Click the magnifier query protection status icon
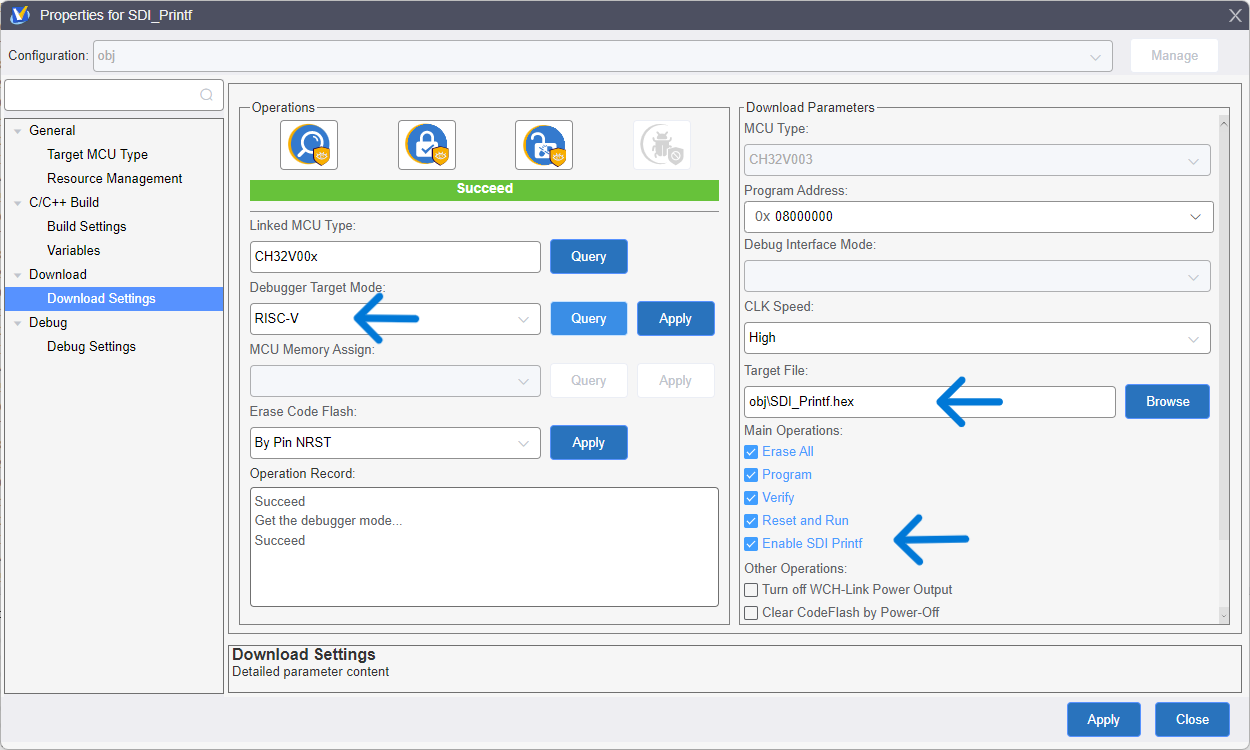 click(309, 145)
